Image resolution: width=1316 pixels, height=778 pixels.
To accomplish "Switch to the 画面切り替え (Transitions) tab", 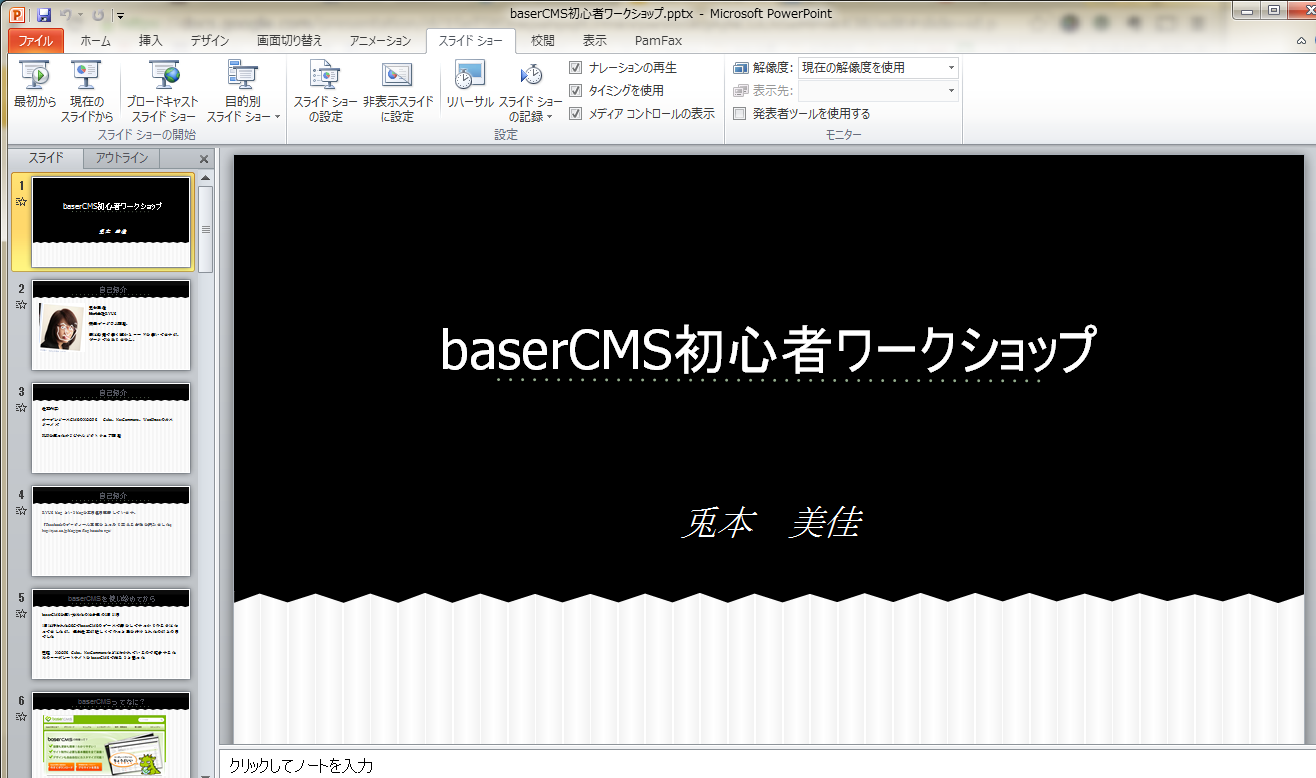I will (x=290, y=41).
